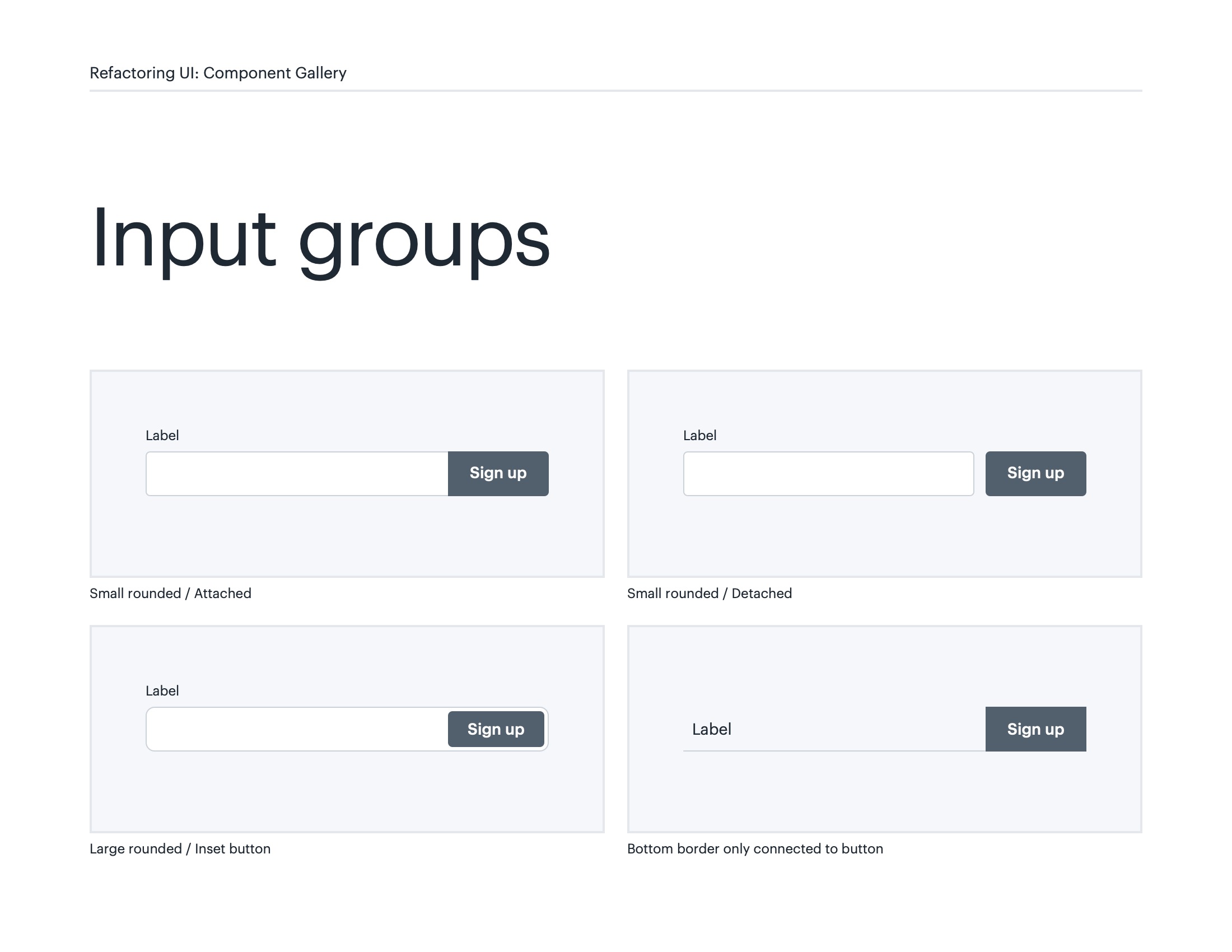Click the Input groups page heading
This screenshot has width=1232, height=952.
click(320, 240)
